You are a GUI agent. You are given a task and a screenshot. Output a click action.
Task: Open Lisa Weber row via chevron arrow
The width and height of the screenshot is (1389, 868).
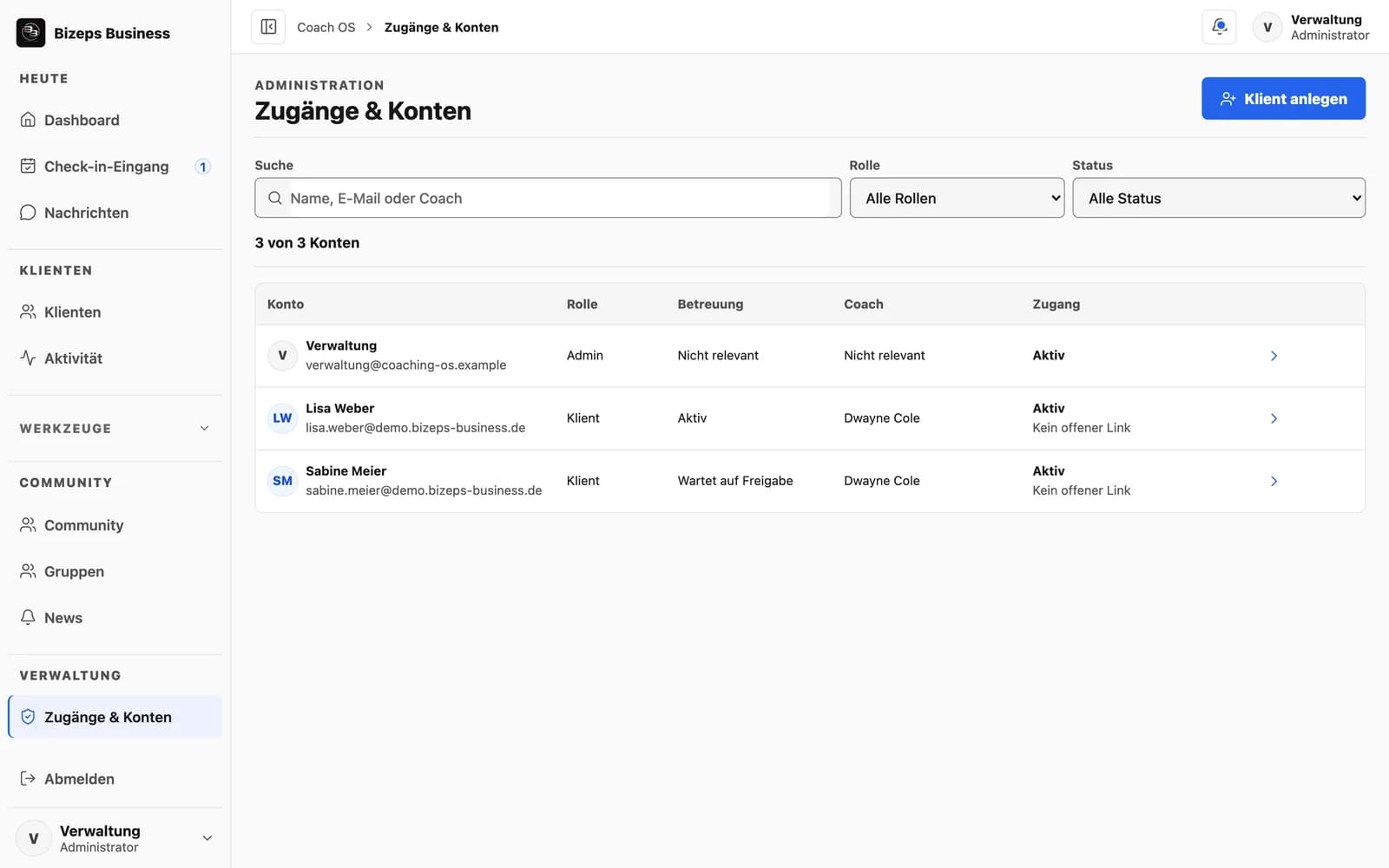[1274, 418]
